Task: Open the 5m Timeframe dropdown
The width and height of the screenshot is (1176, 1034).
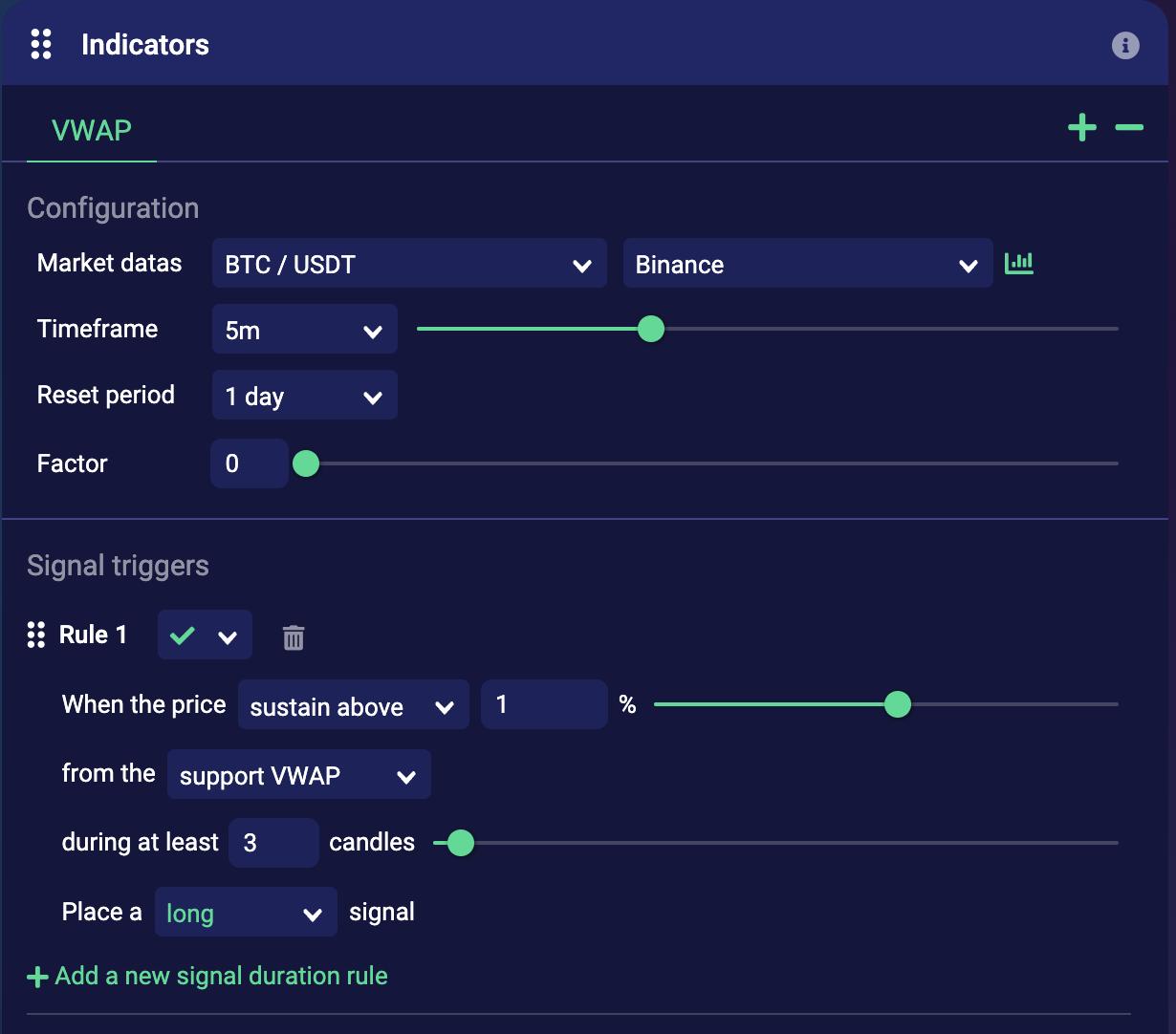Action: click(x=304, y=330)
